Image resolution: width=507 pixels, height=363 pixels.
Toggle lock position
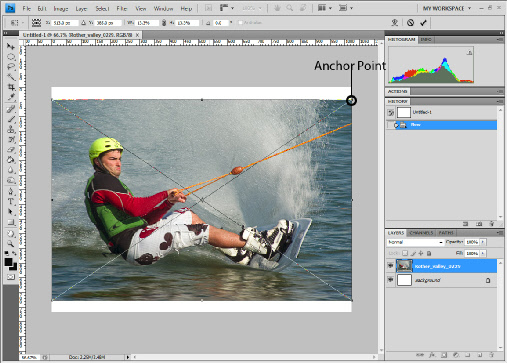tap(421, 253)
